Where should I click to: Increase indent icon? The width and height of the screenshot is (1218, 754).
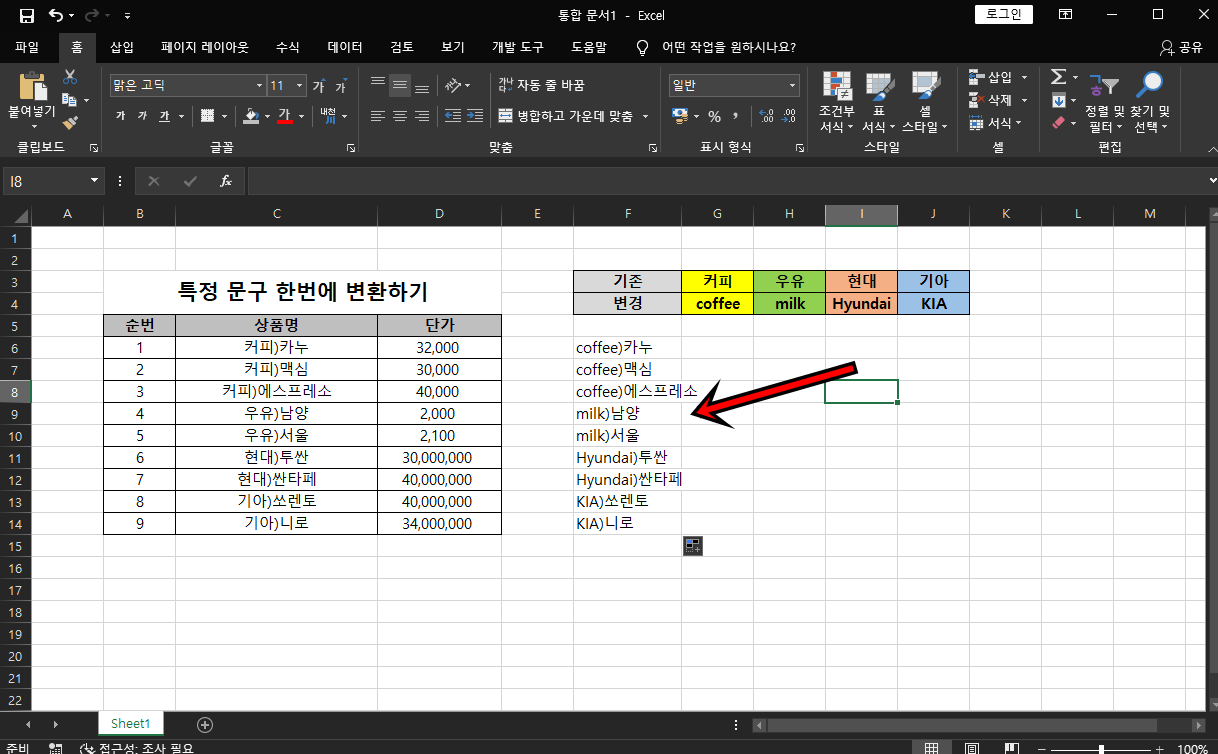coord(476,116)
